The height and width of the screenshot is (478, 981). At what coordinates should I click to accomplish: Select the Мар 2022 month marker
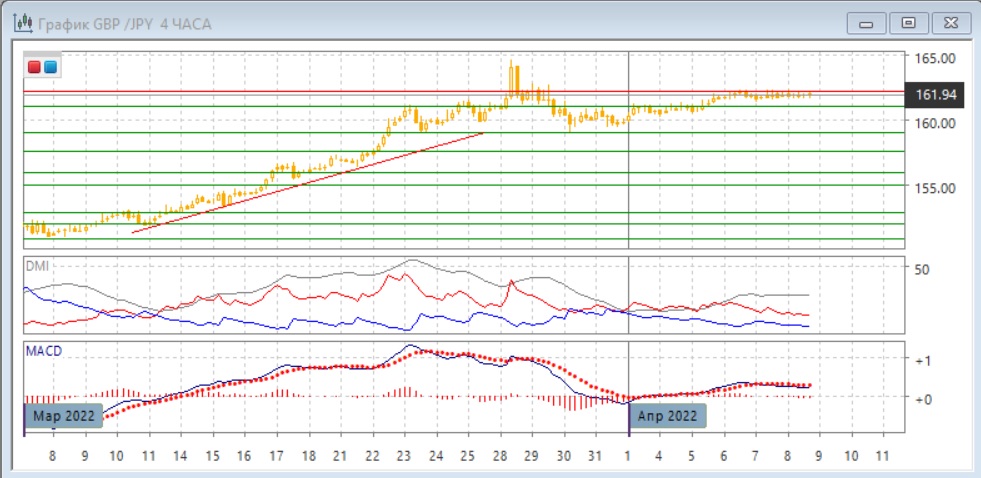click(x=63, y=416)
